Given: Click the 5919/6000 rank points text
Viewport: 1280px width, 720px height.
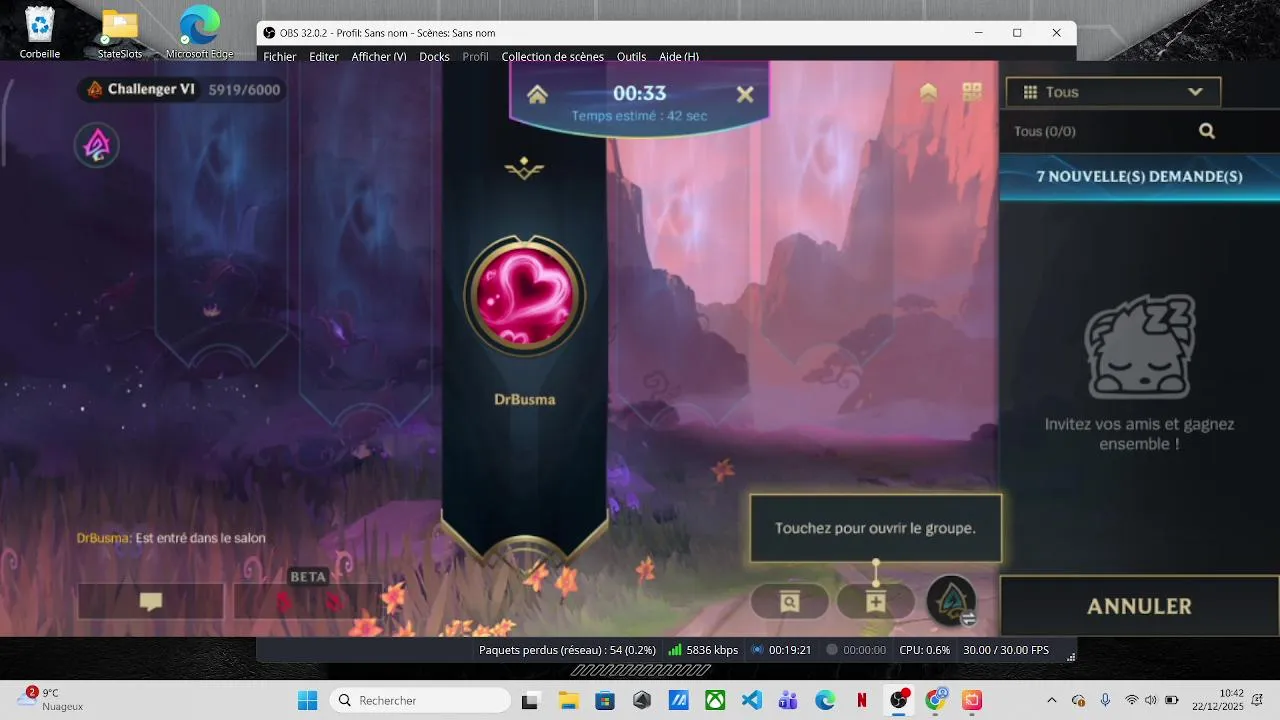Looking at the screenshot, I should point(244,89).
